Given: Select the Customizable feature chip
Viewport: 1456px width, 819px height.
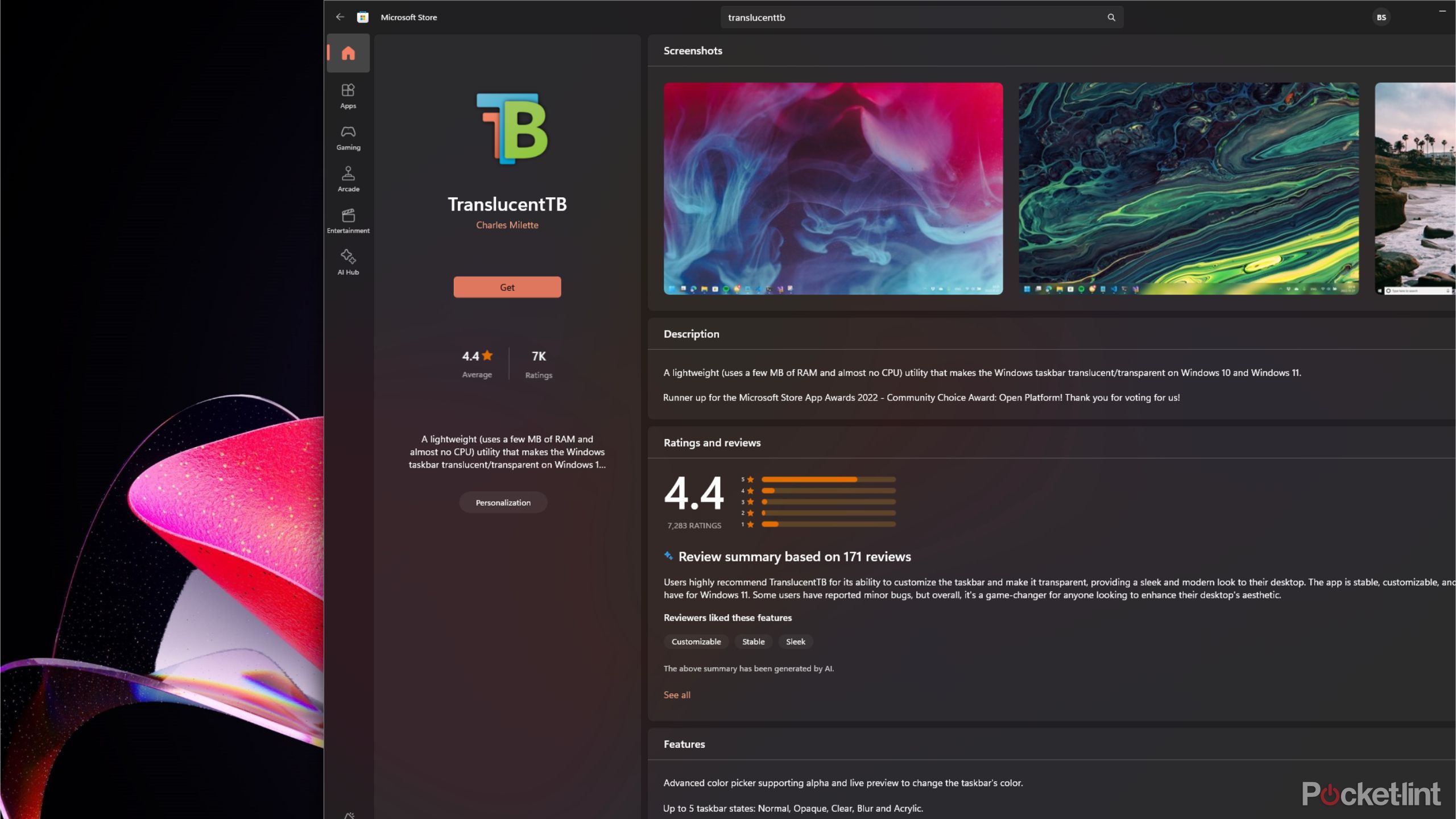Looking at the screenshot, I should (x=696, y=642).
